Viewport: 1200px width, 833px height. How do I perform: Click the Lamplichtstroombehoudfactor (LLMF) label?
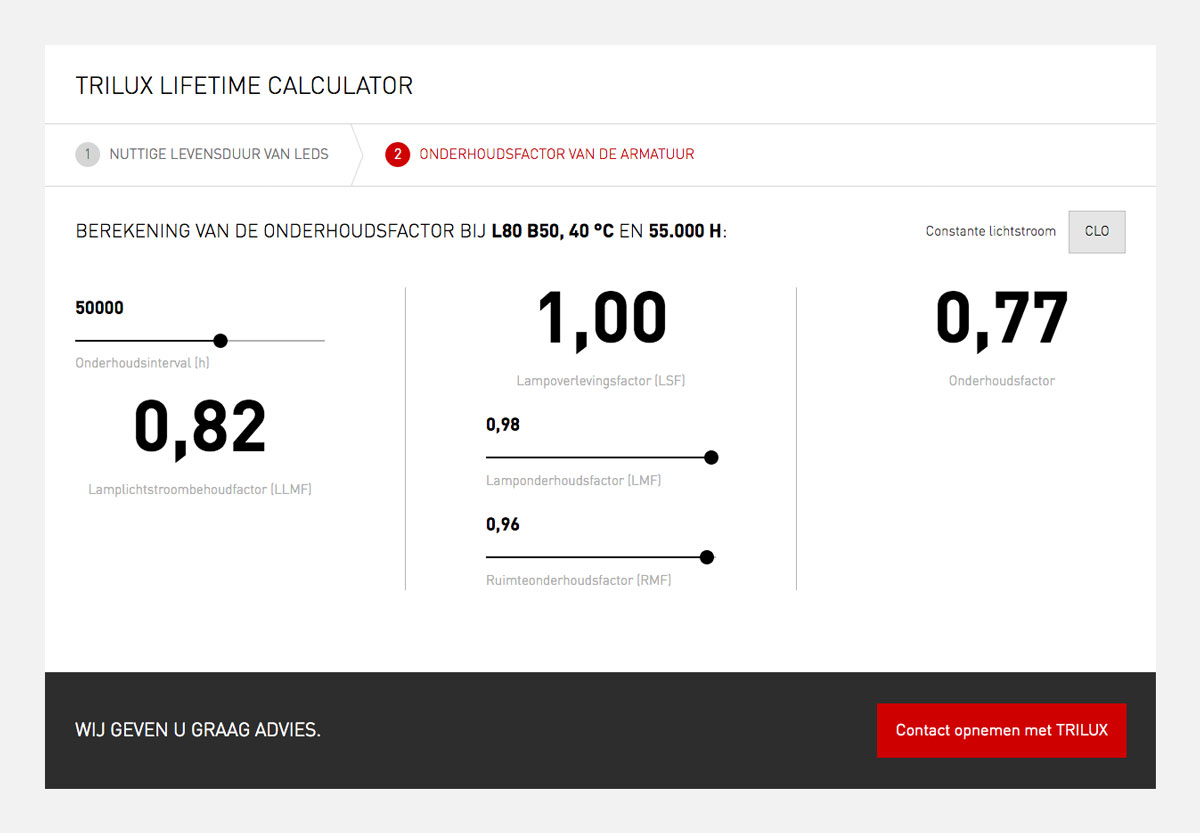pos(200,489)
